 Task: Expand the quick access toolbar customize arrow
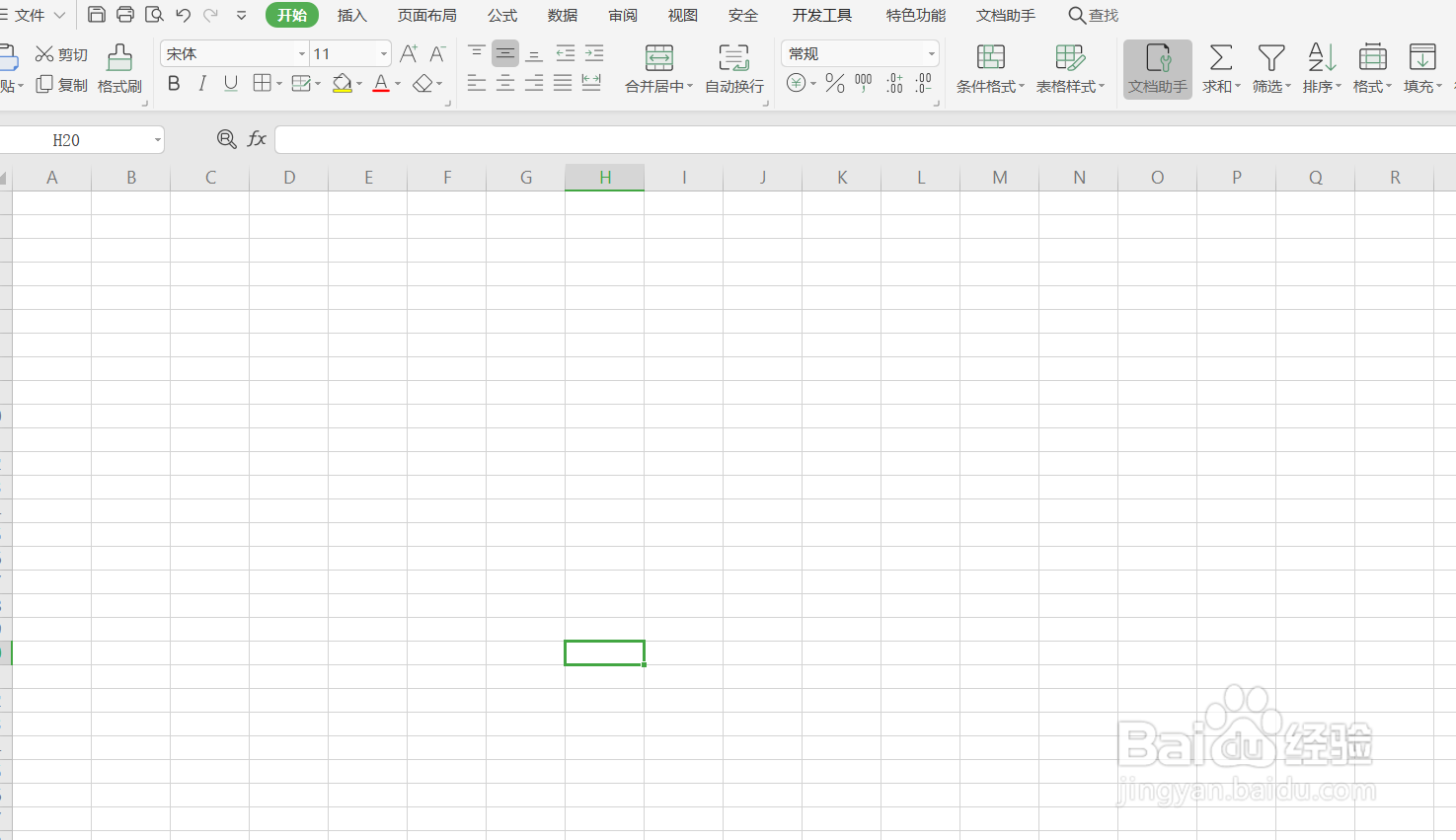(x=242, y=16)
